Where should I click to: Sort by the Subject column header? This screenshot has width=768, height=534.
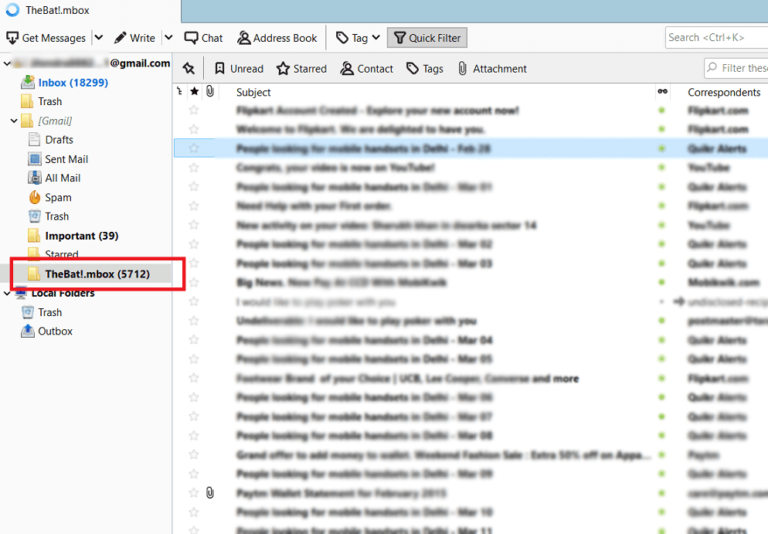[x=253, y=92]
